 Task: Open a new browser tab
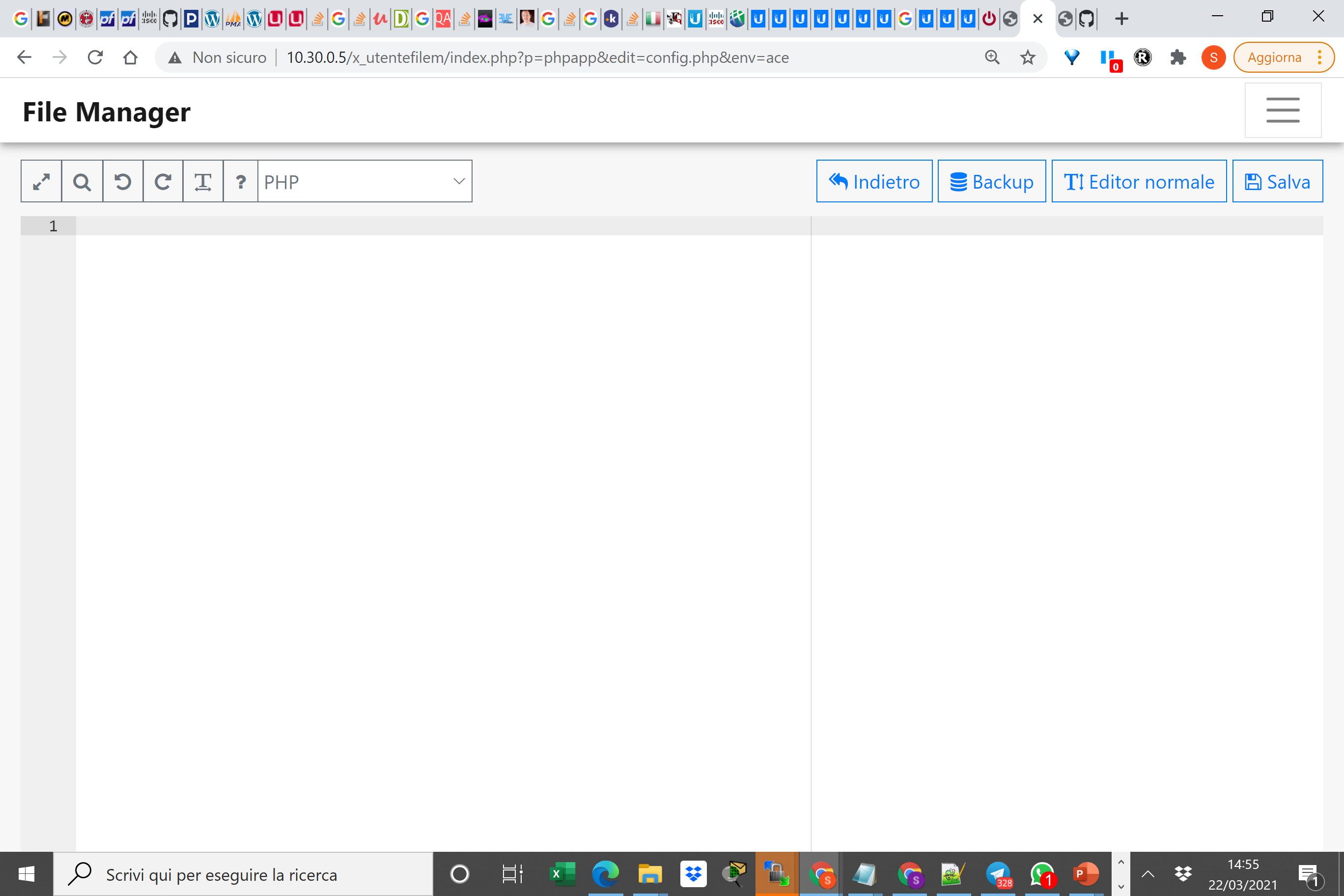point(1121,18)
